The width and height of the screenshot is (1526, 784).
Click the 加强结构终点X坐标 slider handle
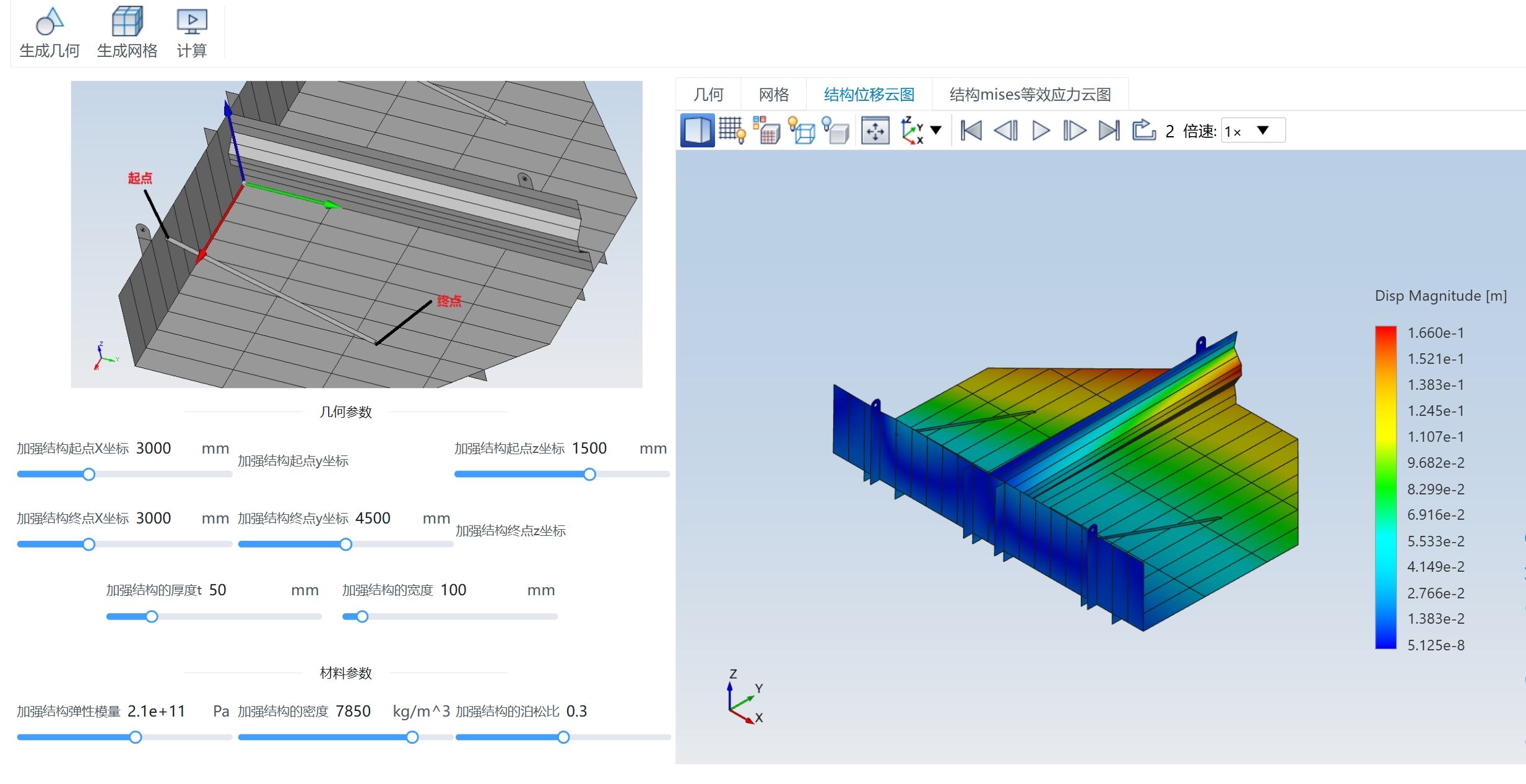(x=89, y=545)
